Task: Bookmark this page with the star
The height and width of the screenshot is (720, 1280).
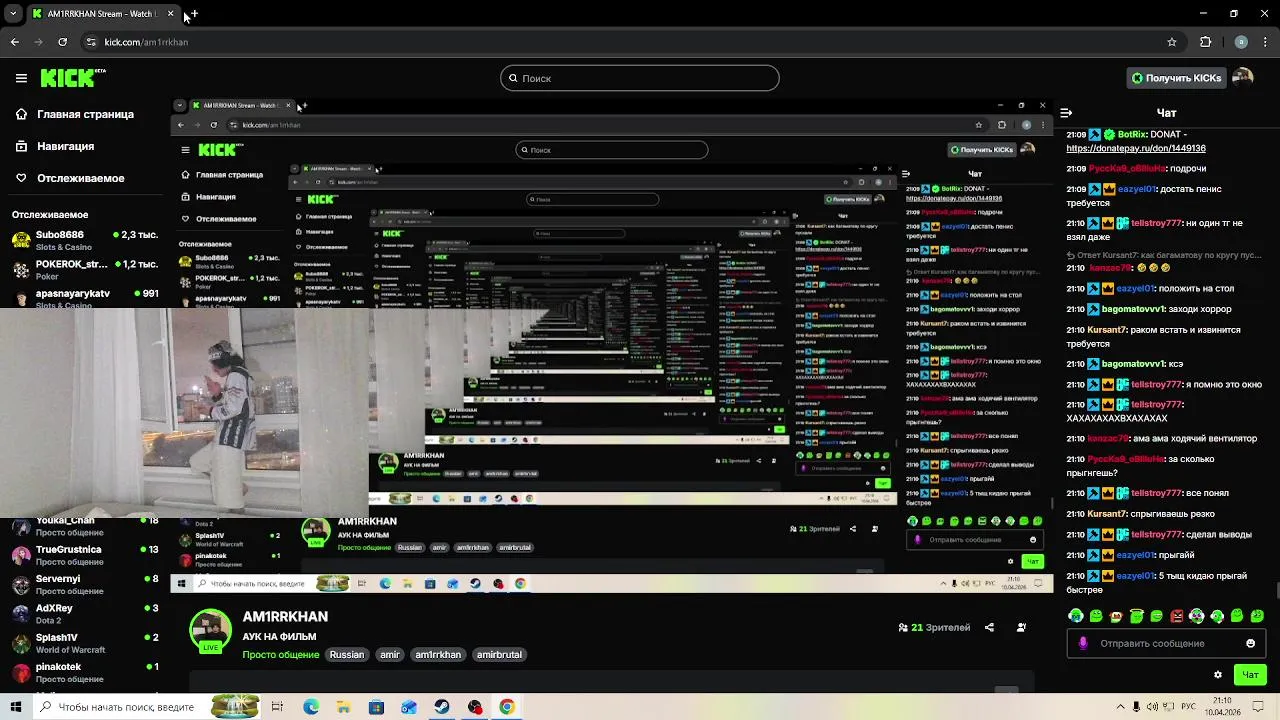Action: 1172,42
